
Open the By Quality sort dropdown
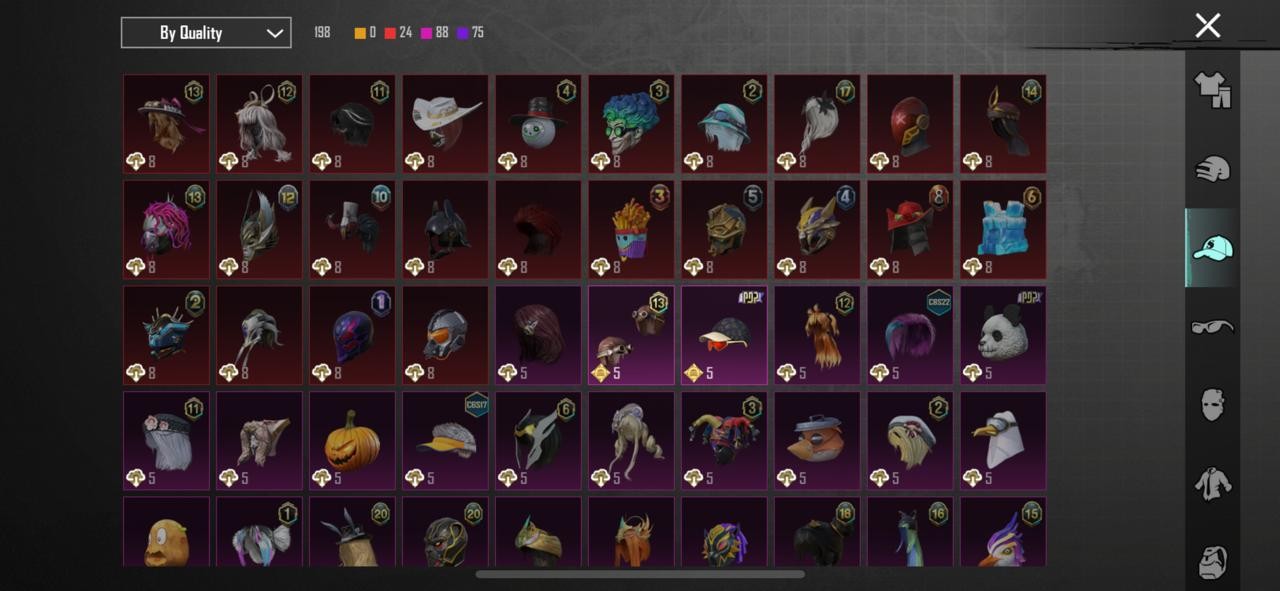(x=206, y=33)
